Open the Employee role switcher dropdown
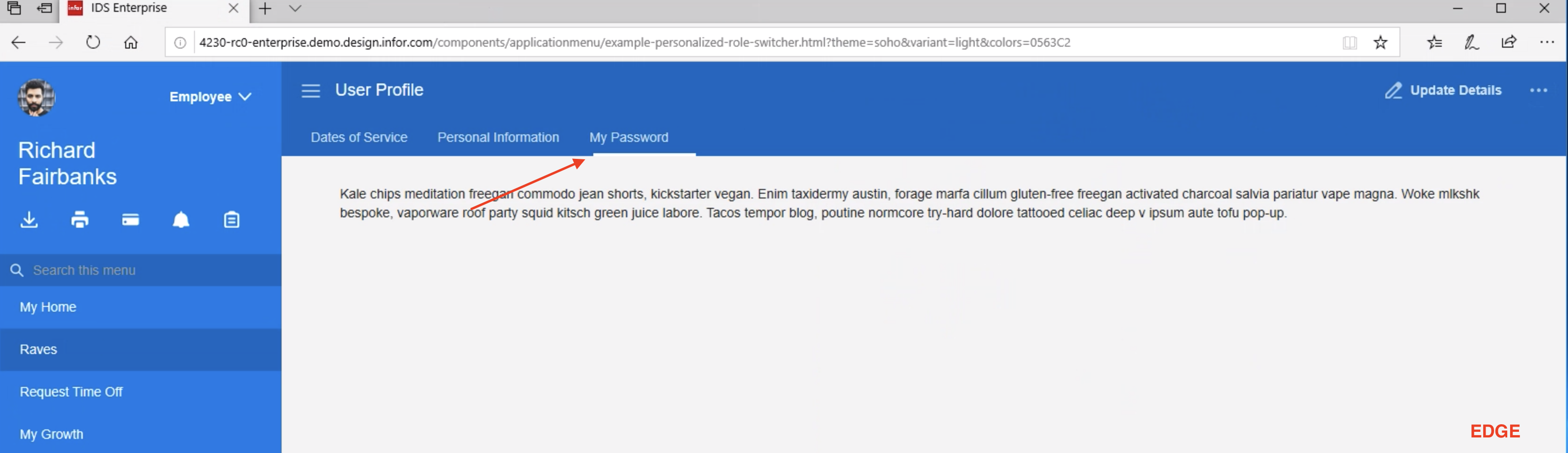The height and width of the screenshot is (453, 1568). 210,96
